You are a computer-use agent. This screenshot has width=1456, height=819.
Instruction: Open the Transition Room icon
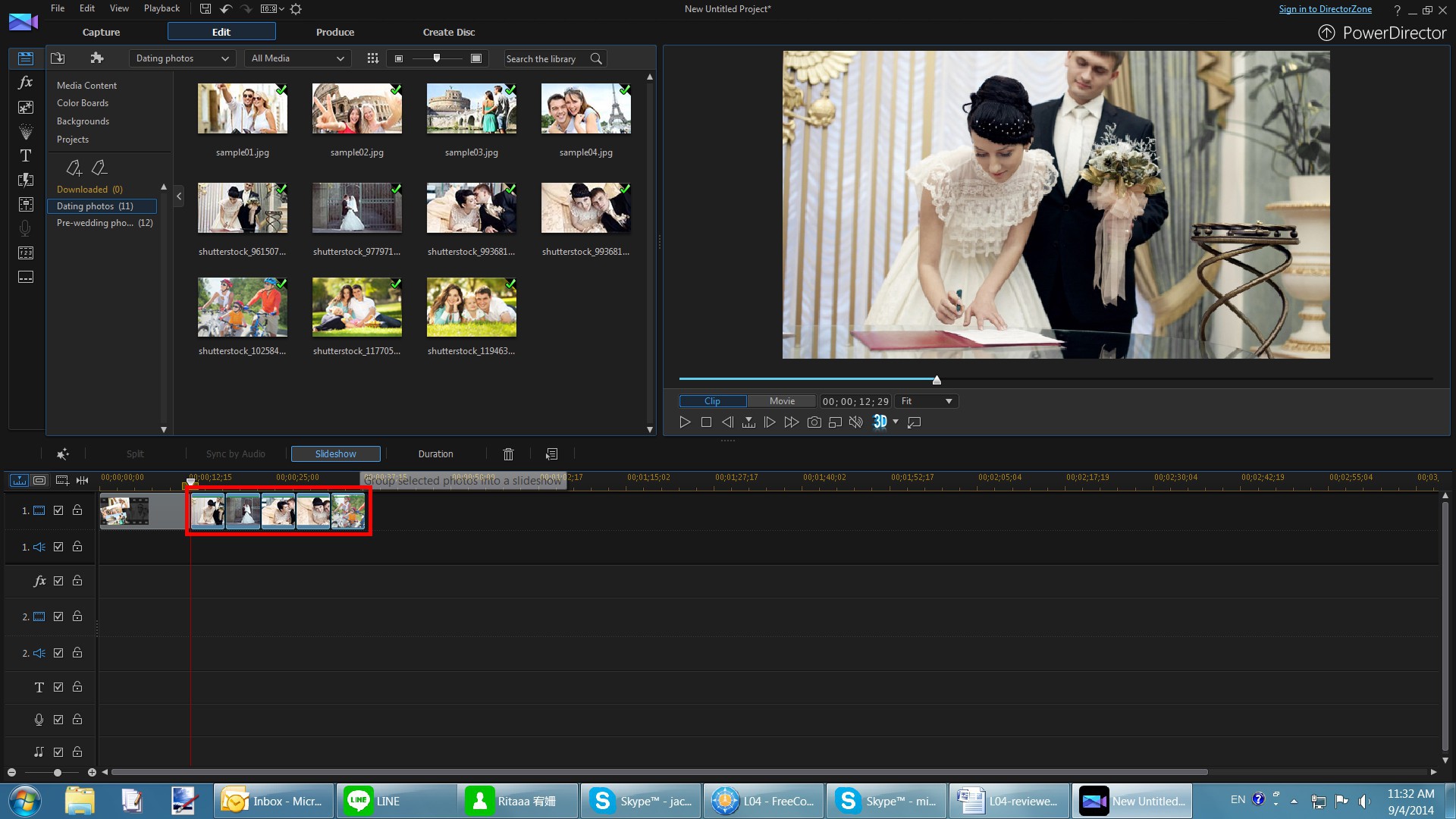25,180
